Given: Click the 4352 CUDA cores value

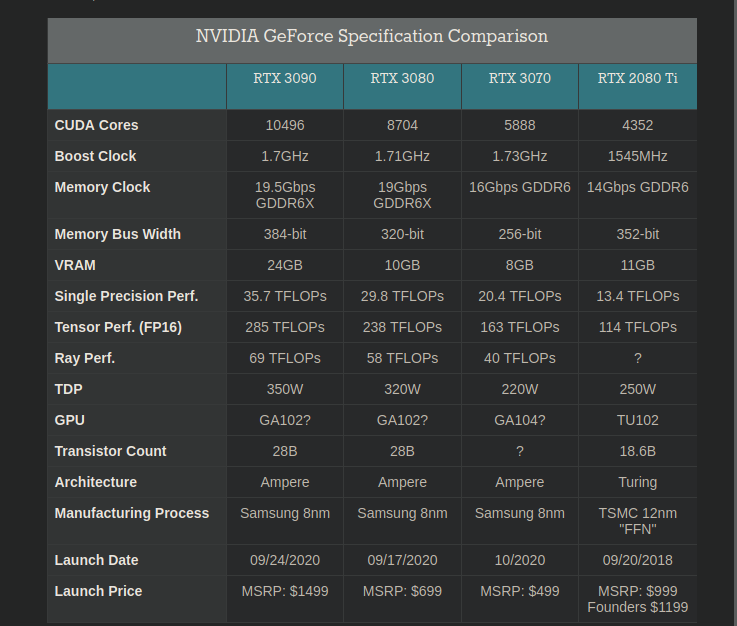Looking at the screenshot, I should (x=638, y=125).
